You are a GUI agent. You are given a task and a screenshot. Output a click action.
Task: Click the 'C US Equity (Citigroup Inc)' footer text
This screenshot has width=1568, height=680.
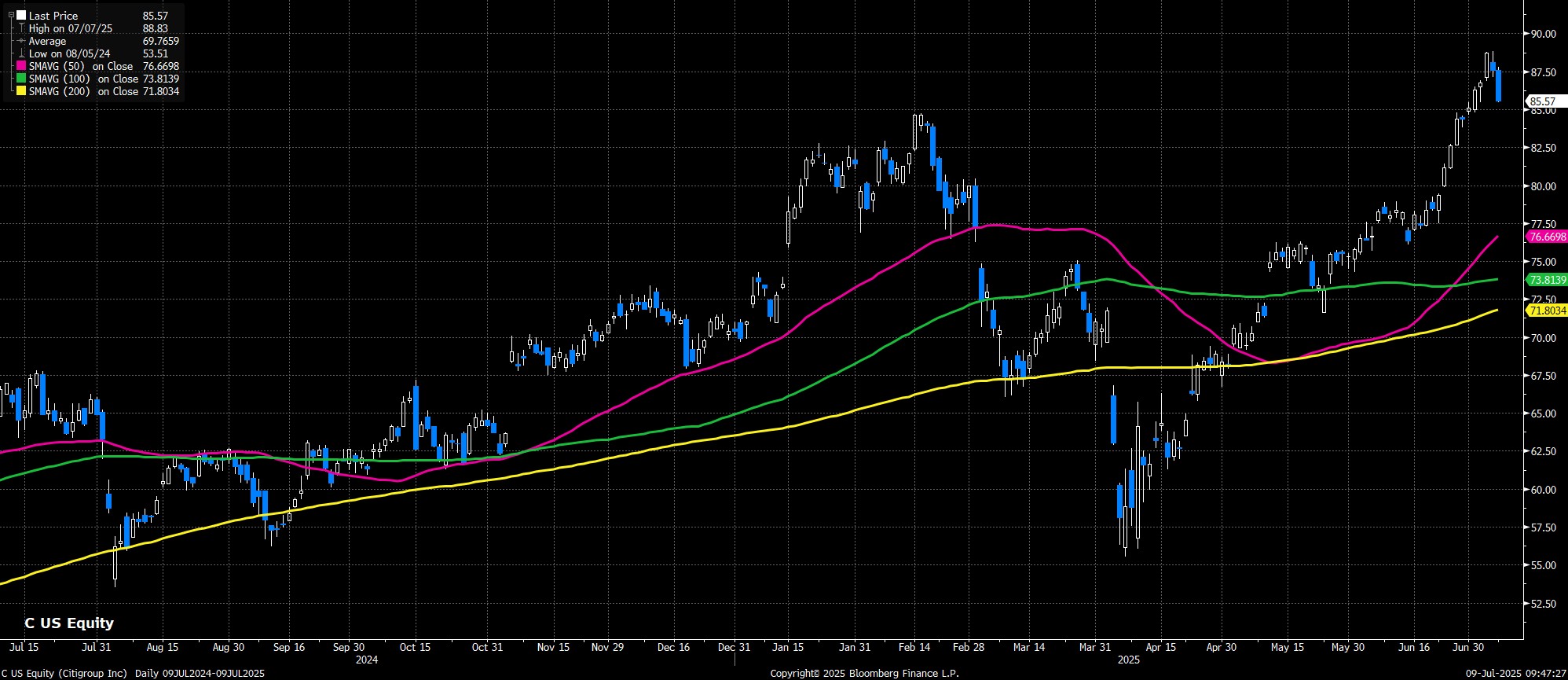64,674
